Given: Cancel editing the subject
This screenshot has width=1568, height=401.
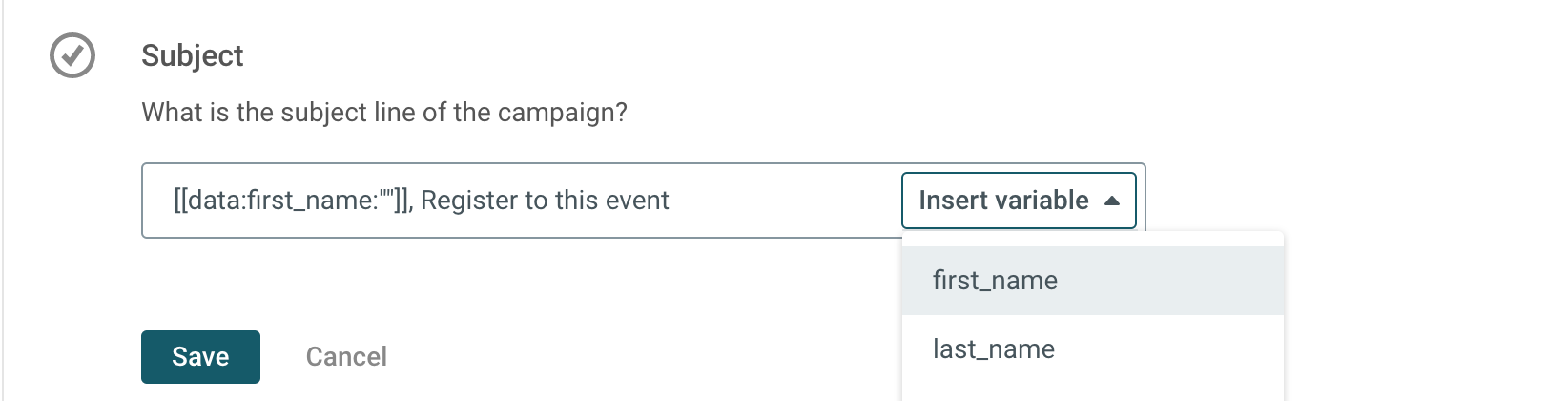Looking at the screenshot, I should (346, 357).
